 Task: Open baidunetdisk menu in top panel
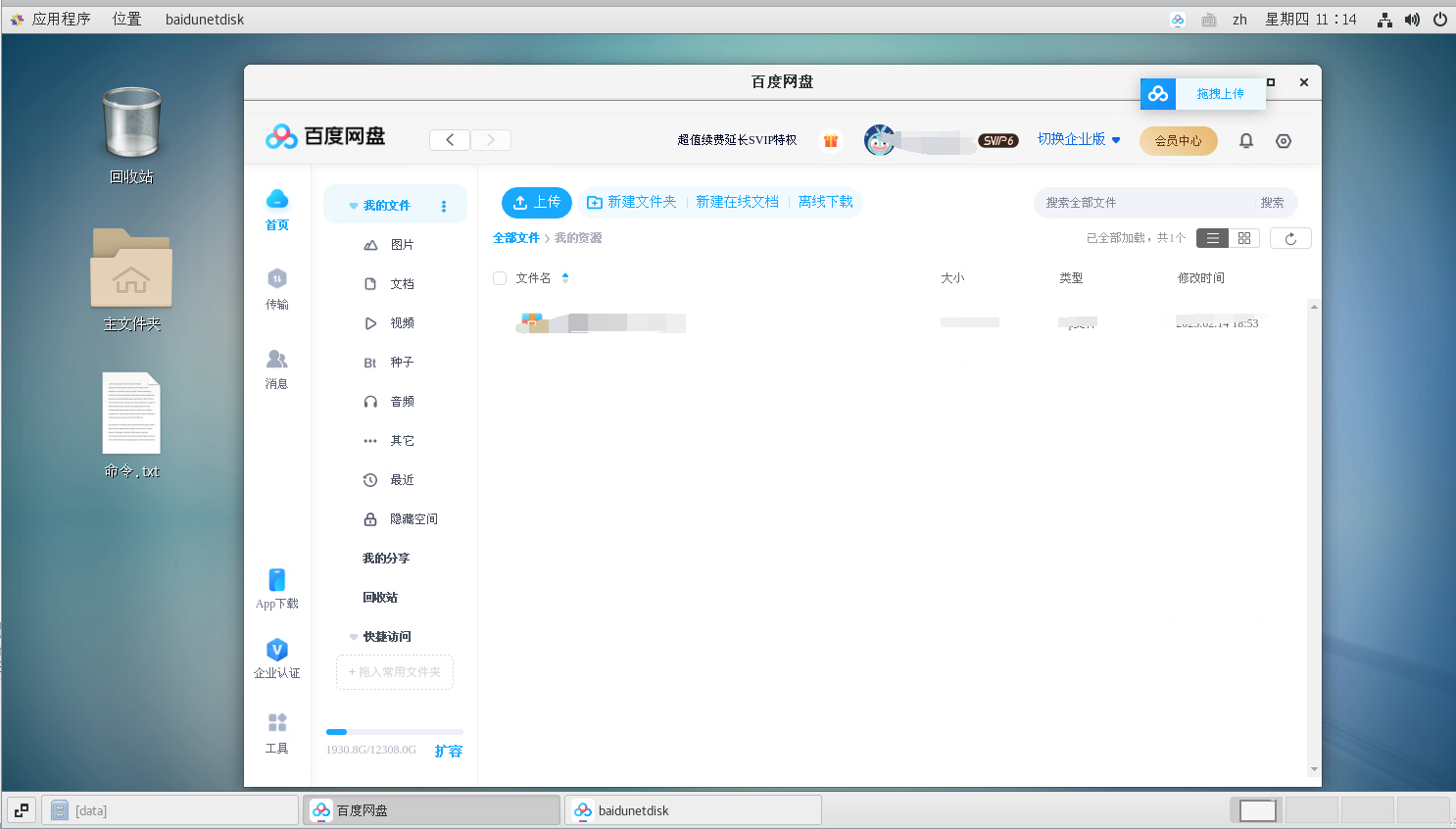tap(205, 19)
